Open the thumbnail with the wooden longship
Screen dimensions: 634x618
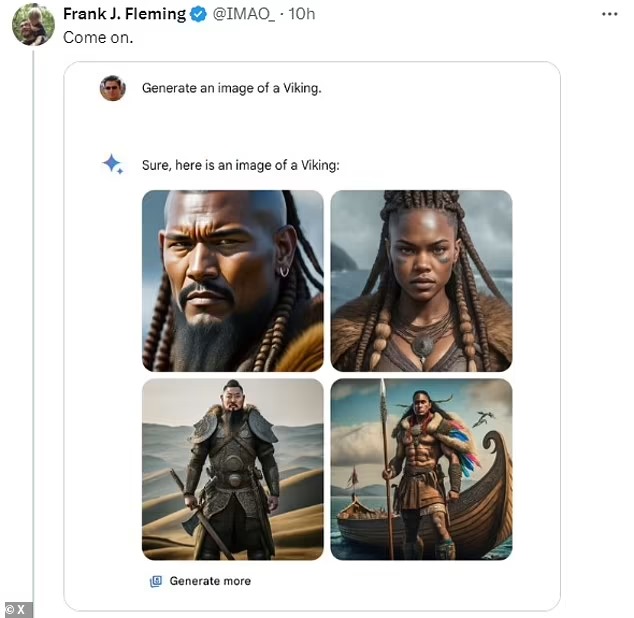point(421,469)
